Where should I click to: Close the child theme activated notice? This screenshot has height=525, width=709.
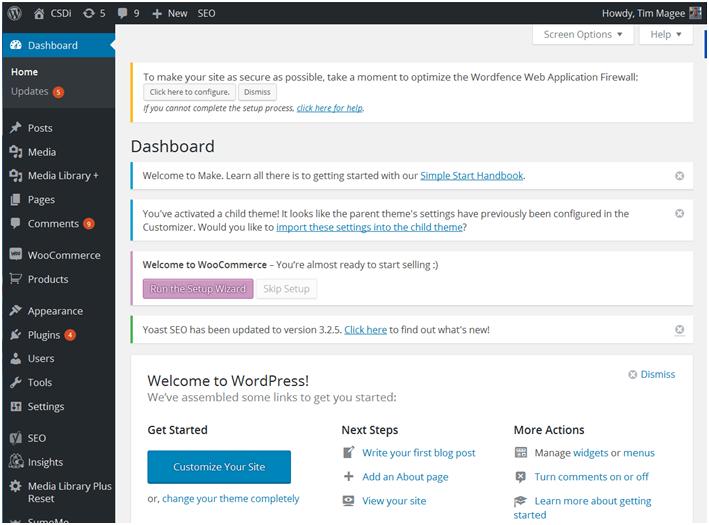[x=679, y=213]
